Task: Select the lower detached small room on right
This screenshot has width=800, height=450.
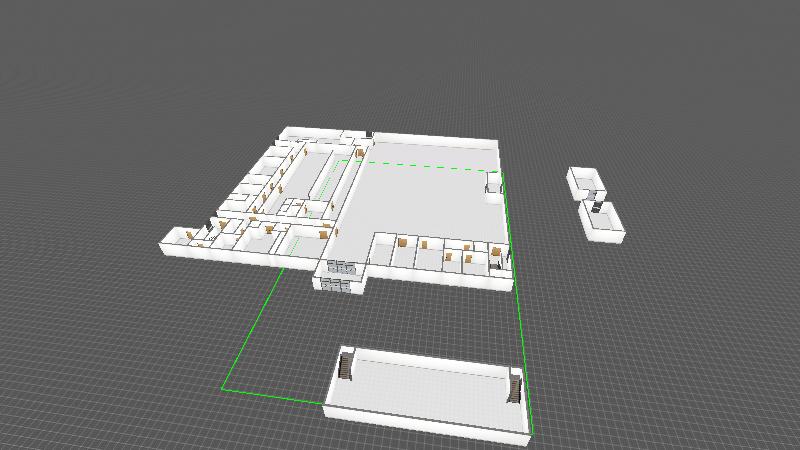Action: 605,220
